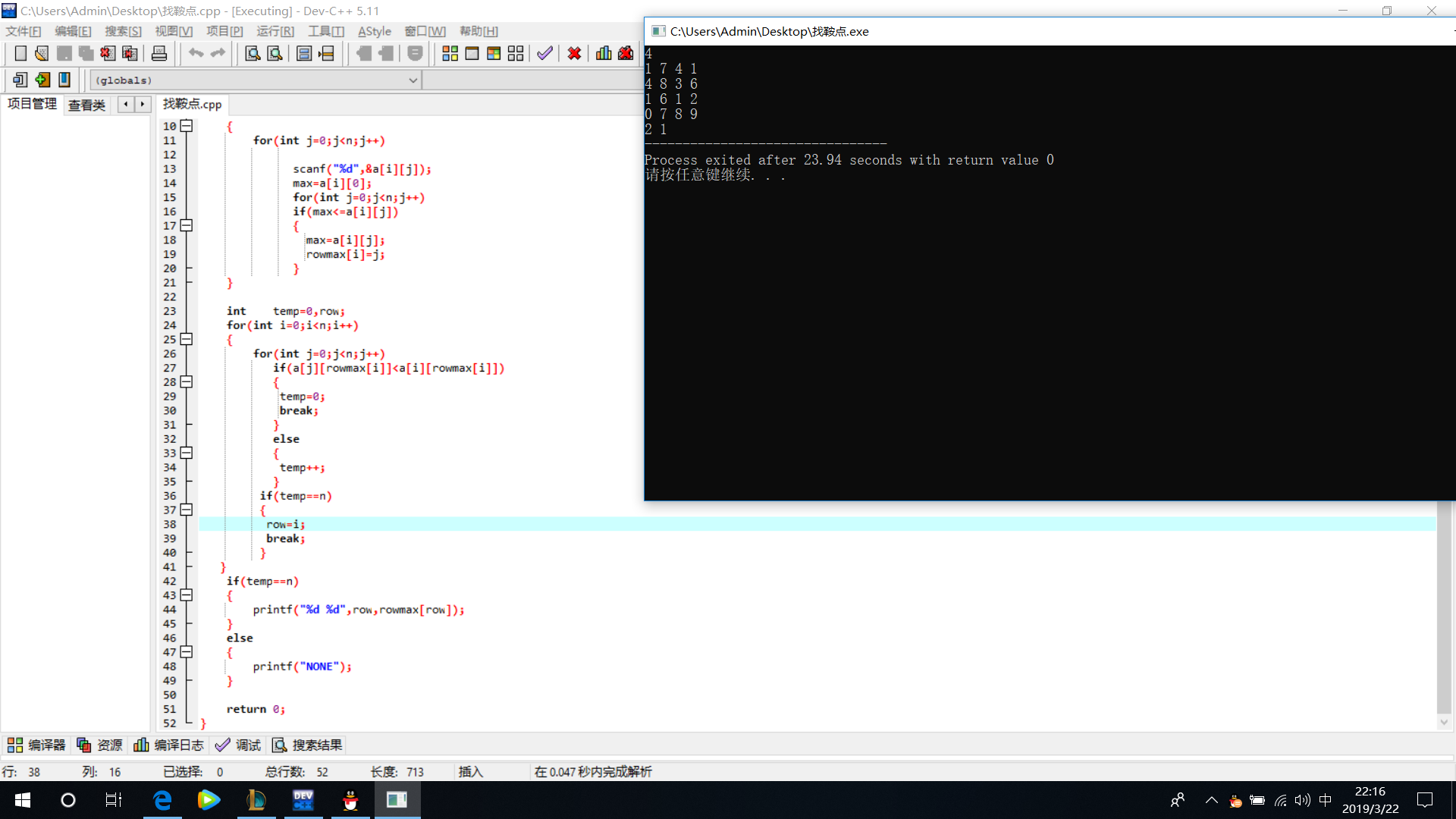Open the 项目[P] menu
The width and height of the screenshot is (1456, 819).
click(x=224, y=31)
